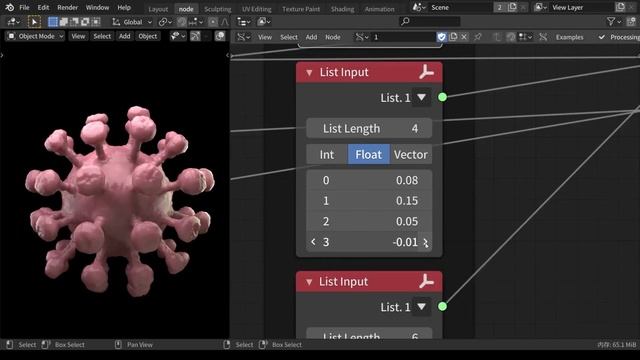Open the node editor View menu
The width and height of the screenshot is (640, 360).
coord(265,37)
